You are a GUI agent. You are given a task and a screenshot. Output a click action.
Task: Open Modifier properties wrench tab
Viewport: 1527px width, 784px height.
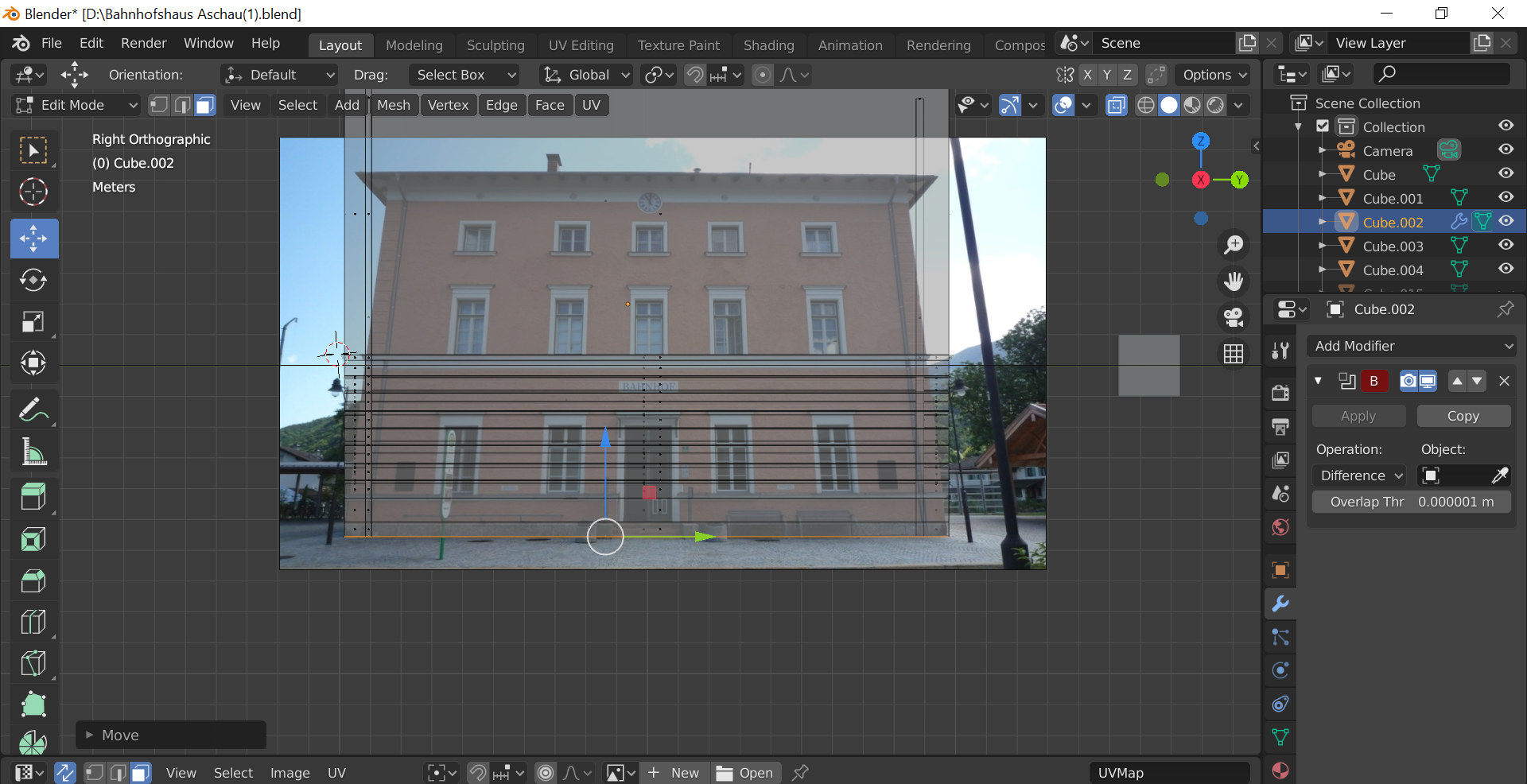(x=1280, y=604)
